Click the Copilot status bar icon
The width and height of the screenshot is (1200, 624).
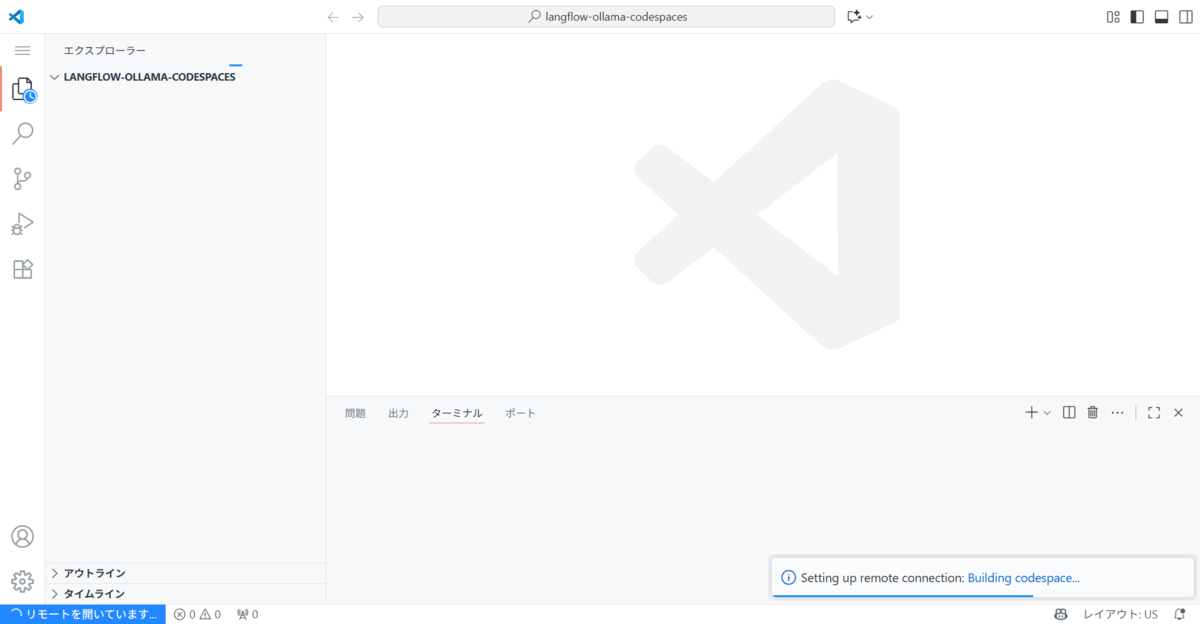click(1061, 614)
